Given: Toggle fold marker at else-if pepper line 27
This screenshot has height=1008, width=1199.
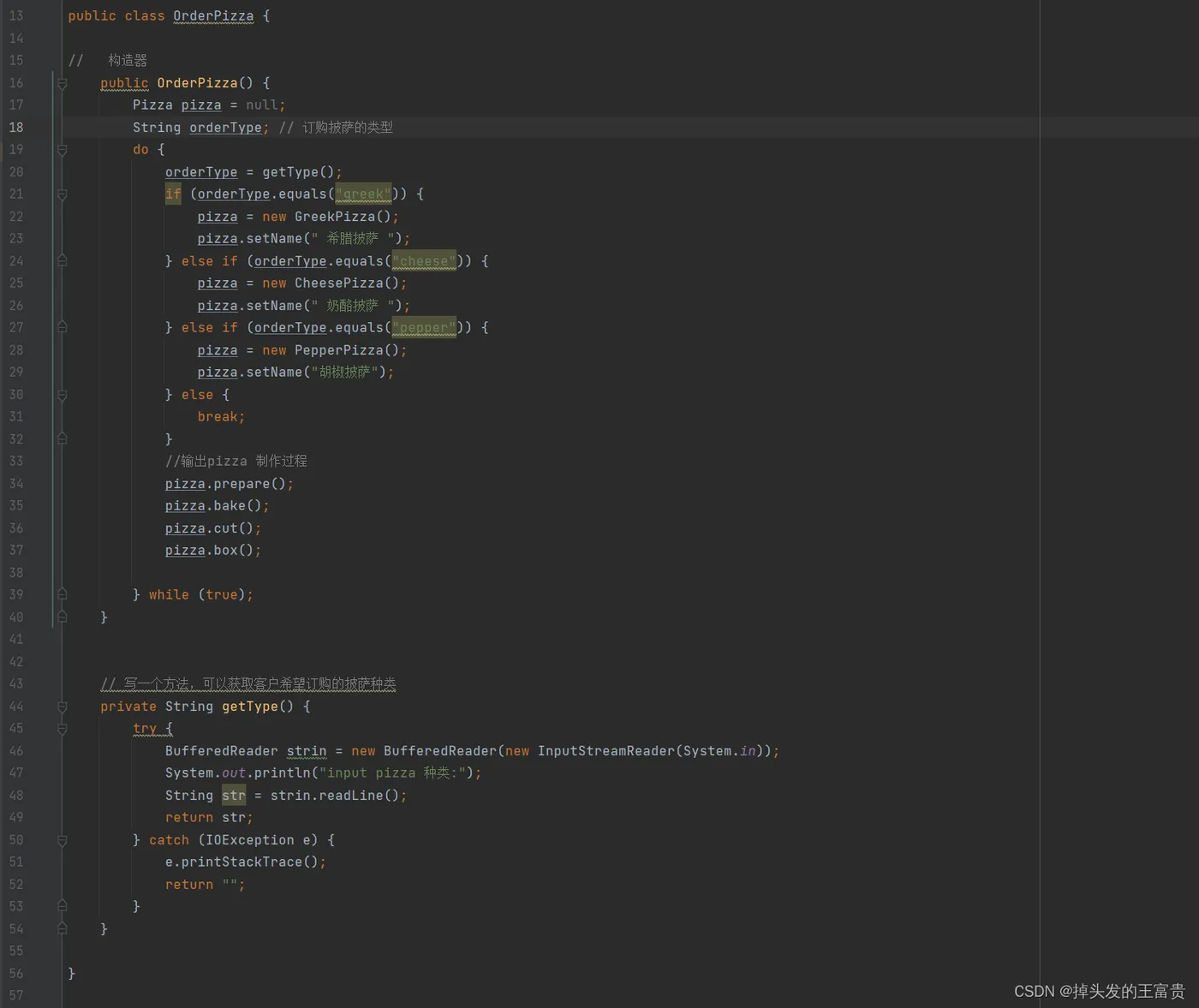Looking at the screenshot, I should 62,328.
